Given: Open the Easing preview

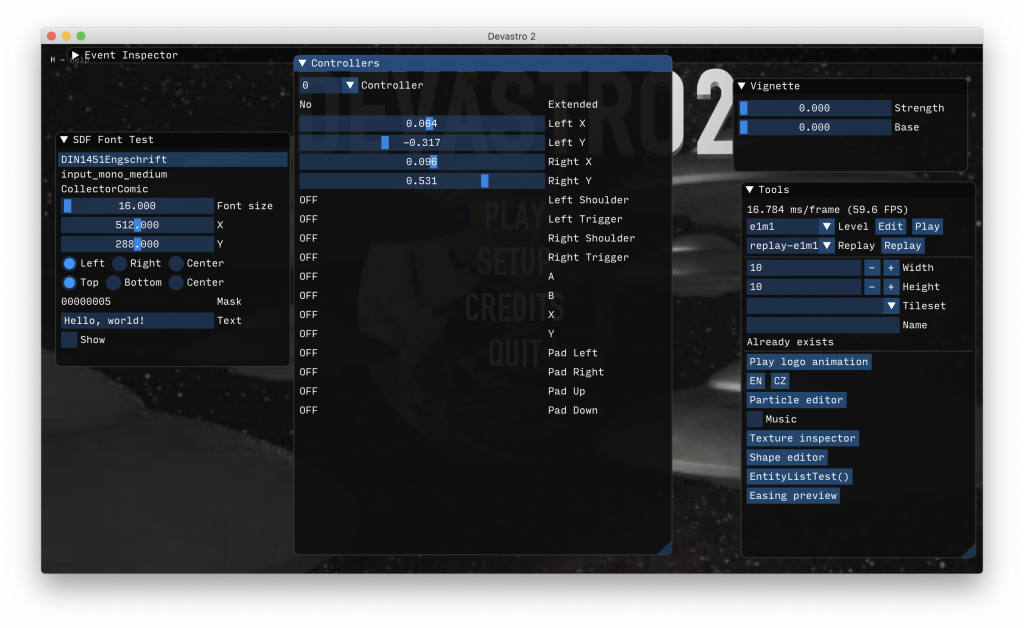Looking at the screenshot, I should click(x=793, y=495).
